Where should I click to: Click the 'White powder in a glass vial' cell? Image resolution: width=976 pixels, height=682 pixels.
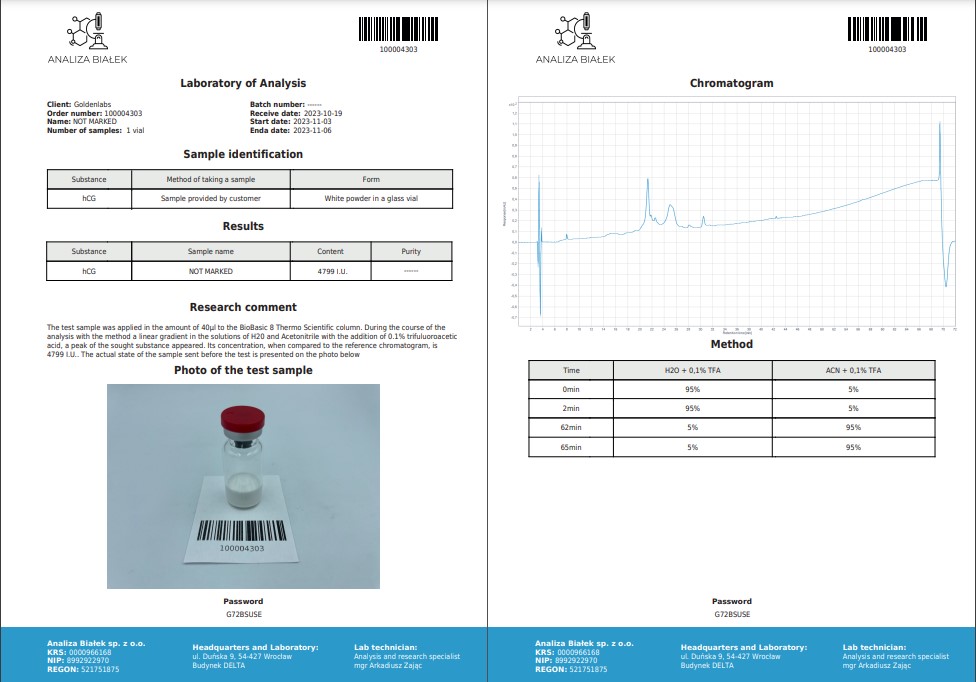(371, 199)
